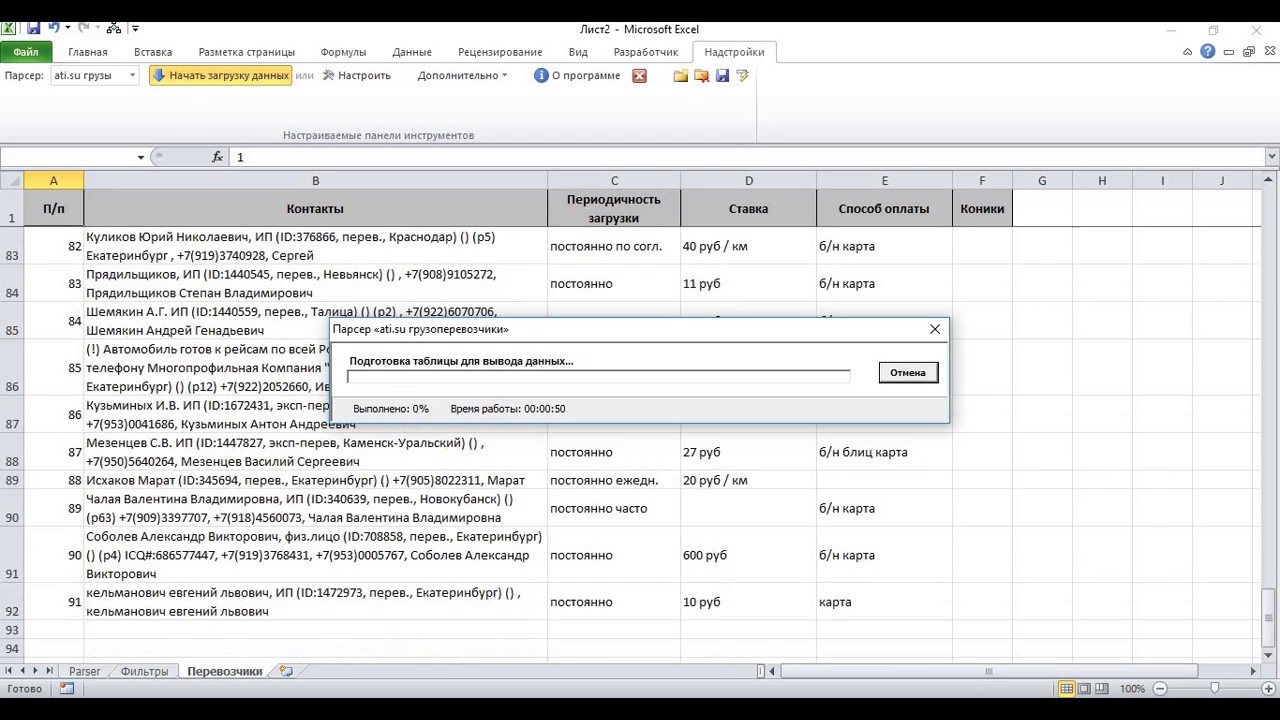This screenshot has height=720, width=1280.
Task: Minimize the ribbon with the caret icon
Action: (x=1188, y=52)
